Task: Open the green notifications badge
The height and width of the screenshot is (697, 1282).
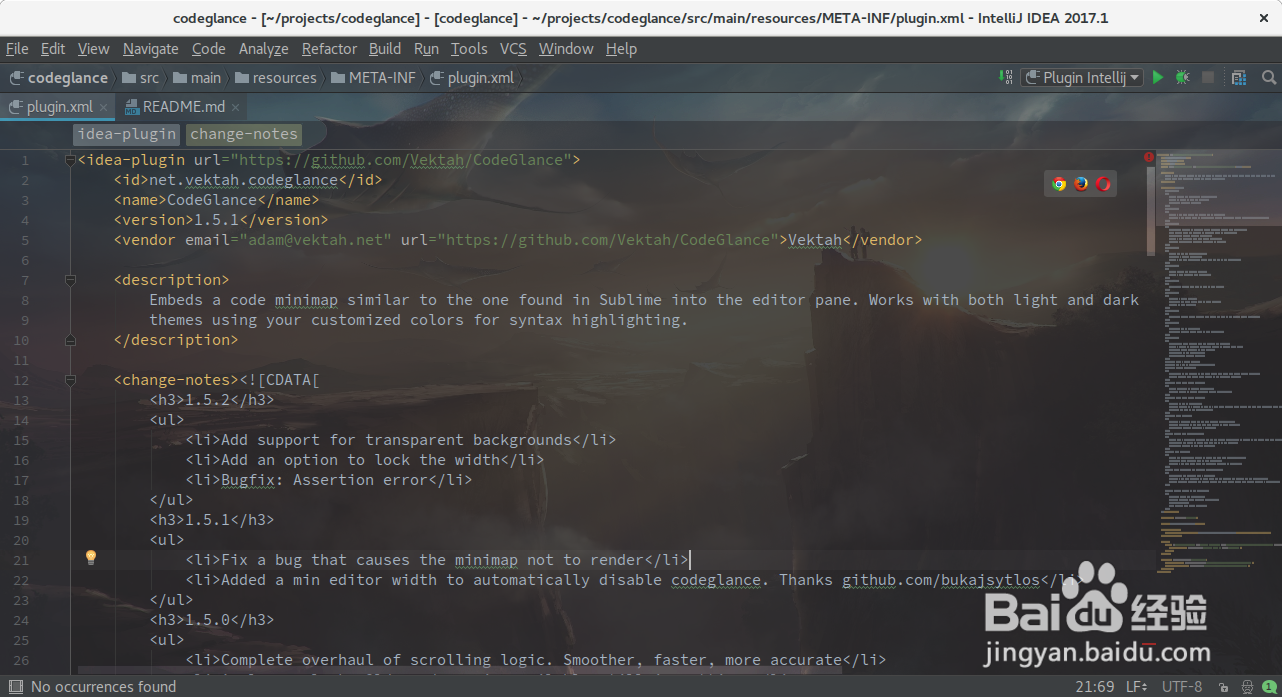Action: click(1268, 687)
